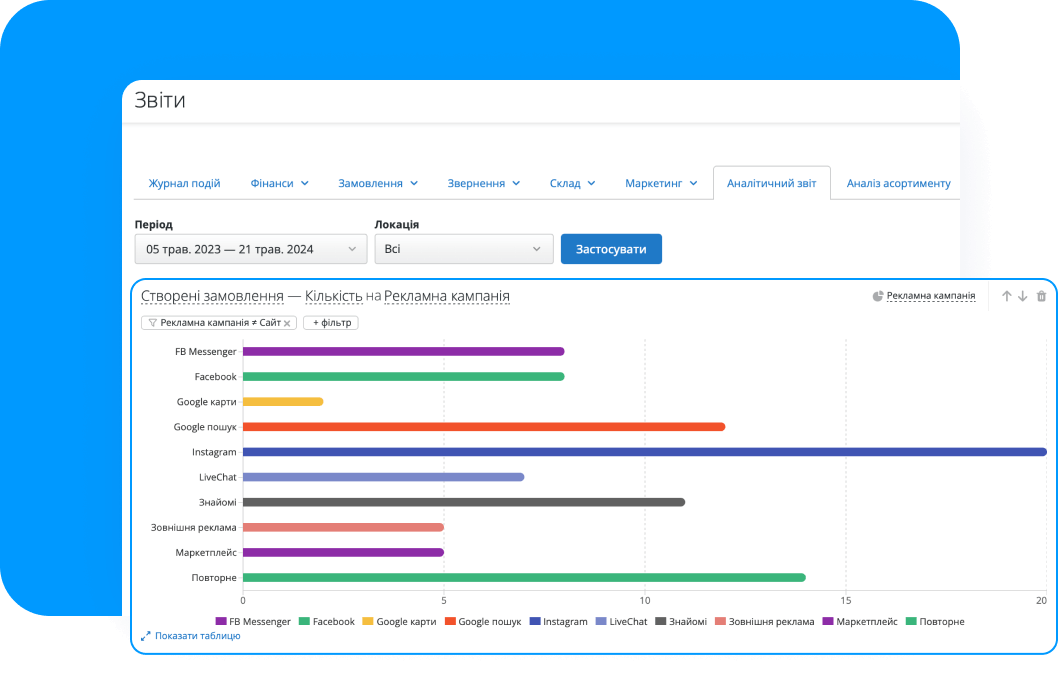Expand the Замовлення tab menu
The height and width of the screenshot is (688, 1058).
pyautogui.click(x=377, y=183)
